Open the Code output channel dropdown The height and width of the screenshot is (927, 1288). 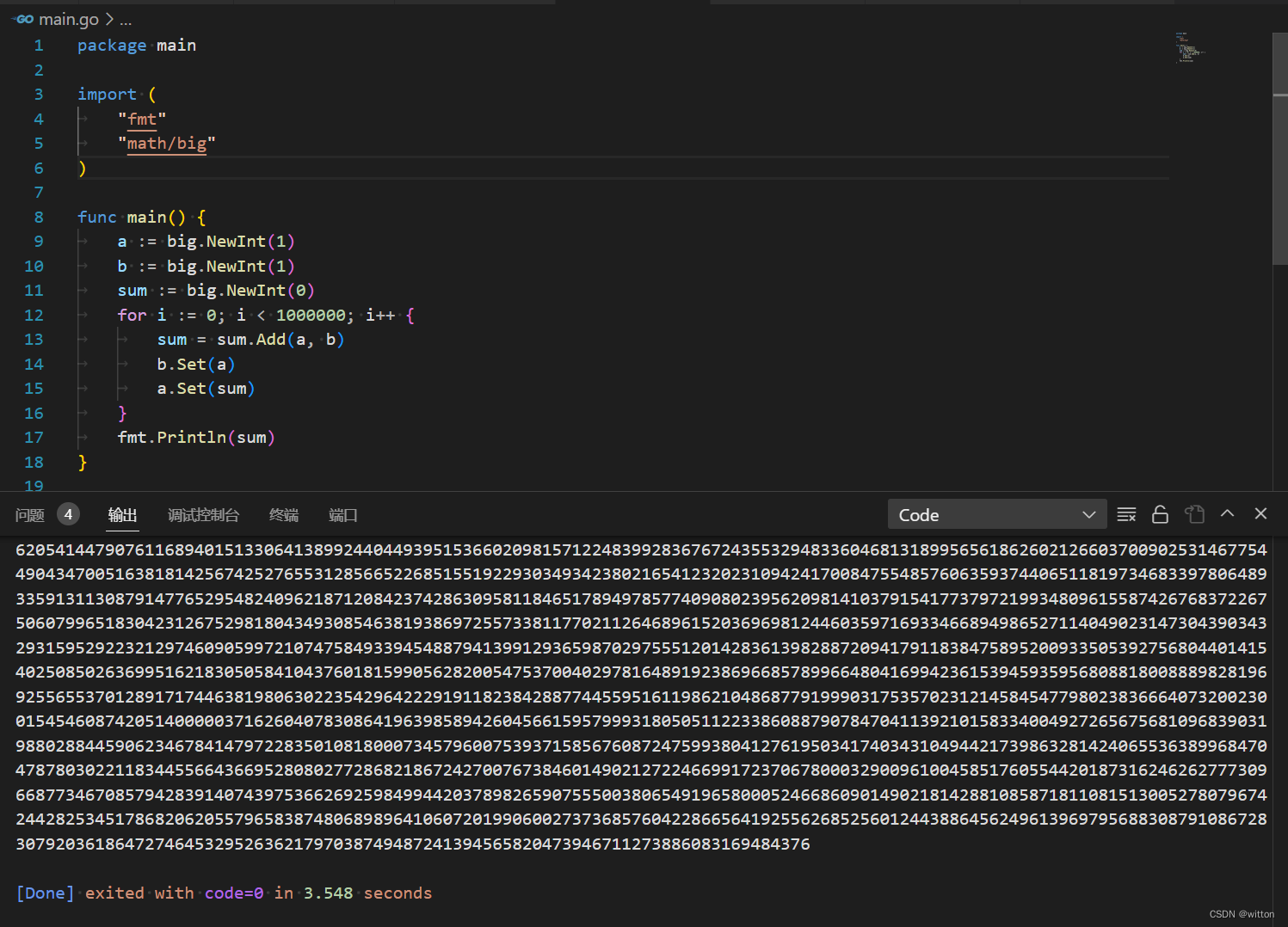(x=996, y=514)
